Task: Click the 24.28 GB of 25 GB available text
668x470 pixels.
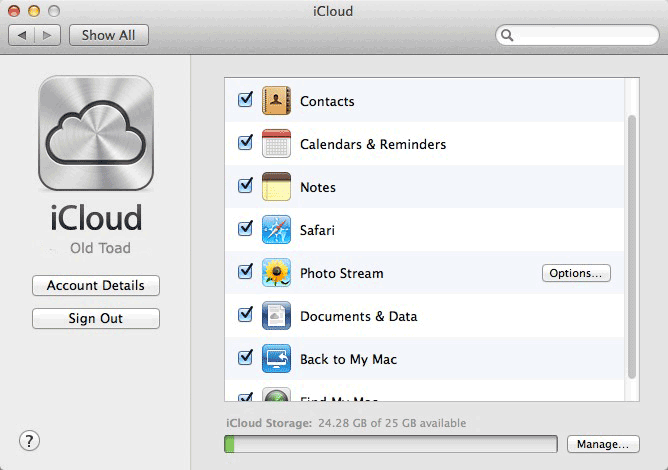Action: pos(392,423)
